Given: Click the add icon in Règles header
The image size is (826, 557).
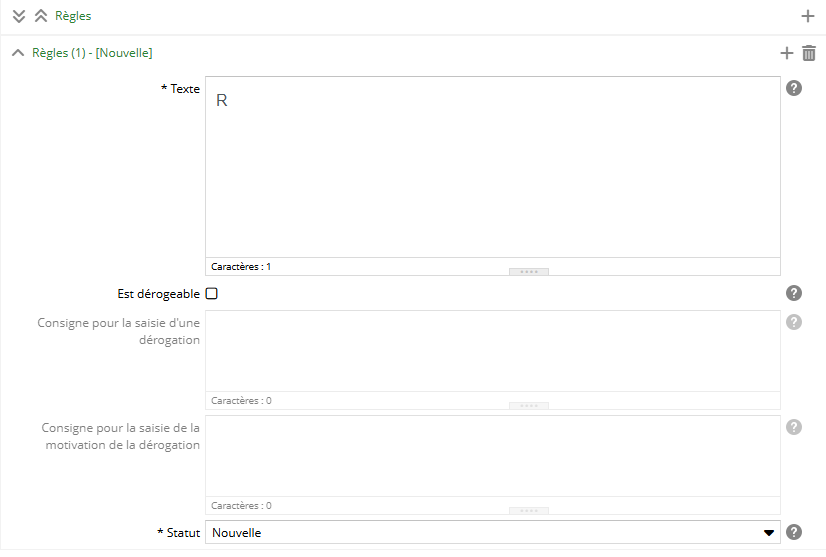Looking at the screenshot, I should pyautogui.click(x=808, y=16).
